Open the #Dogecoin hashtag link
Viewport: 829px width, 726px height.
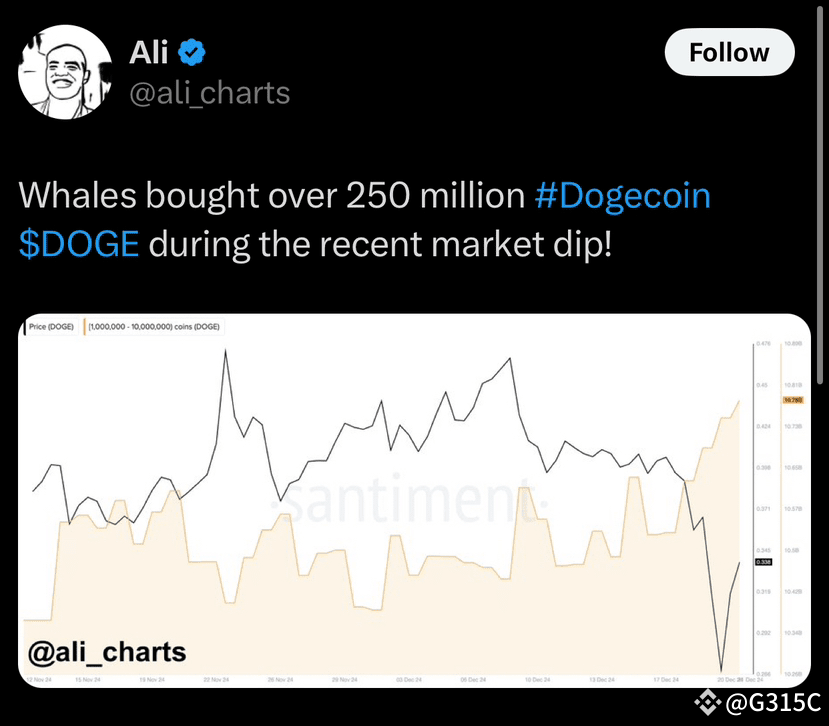coord(622,195)
